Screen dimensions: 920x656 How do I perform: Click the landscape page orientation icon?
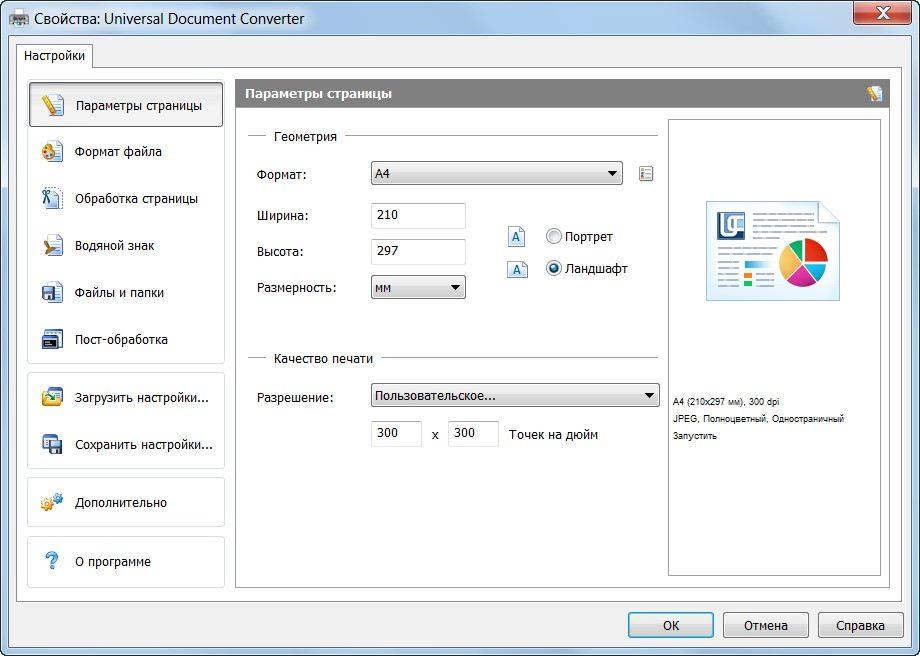pyautogui.click(x=517, y=269)
